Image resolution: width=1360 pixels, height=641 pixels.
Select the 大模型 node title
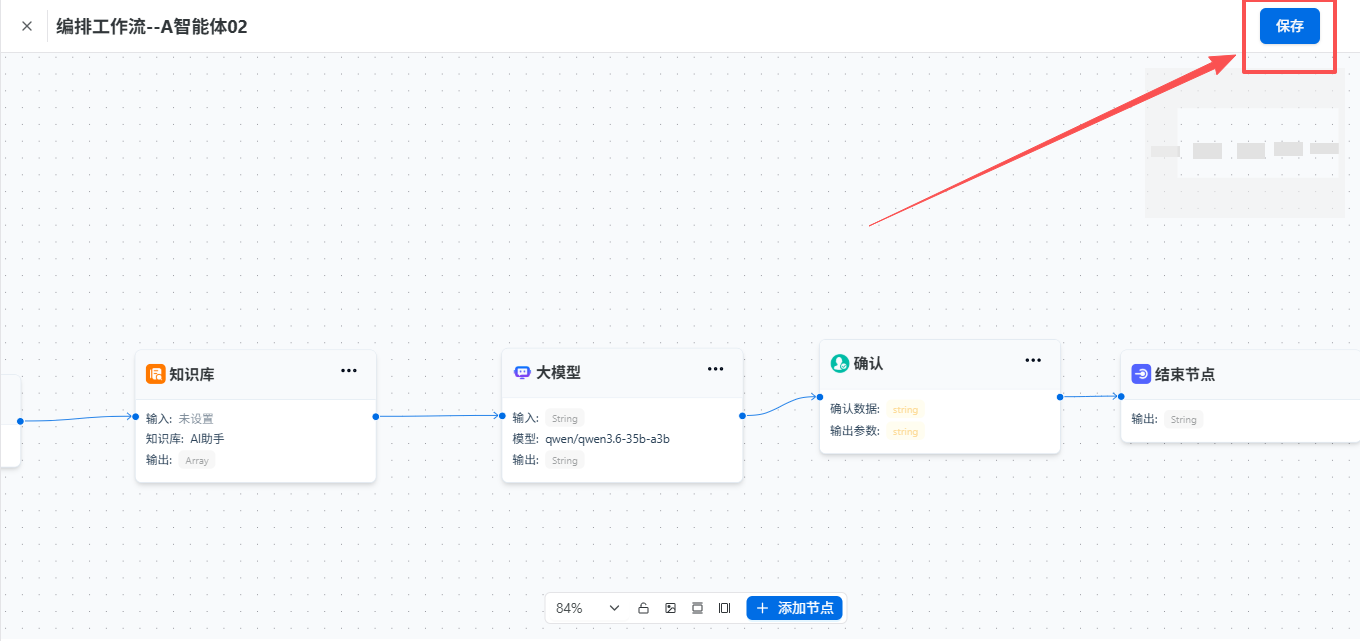[558, 372]
